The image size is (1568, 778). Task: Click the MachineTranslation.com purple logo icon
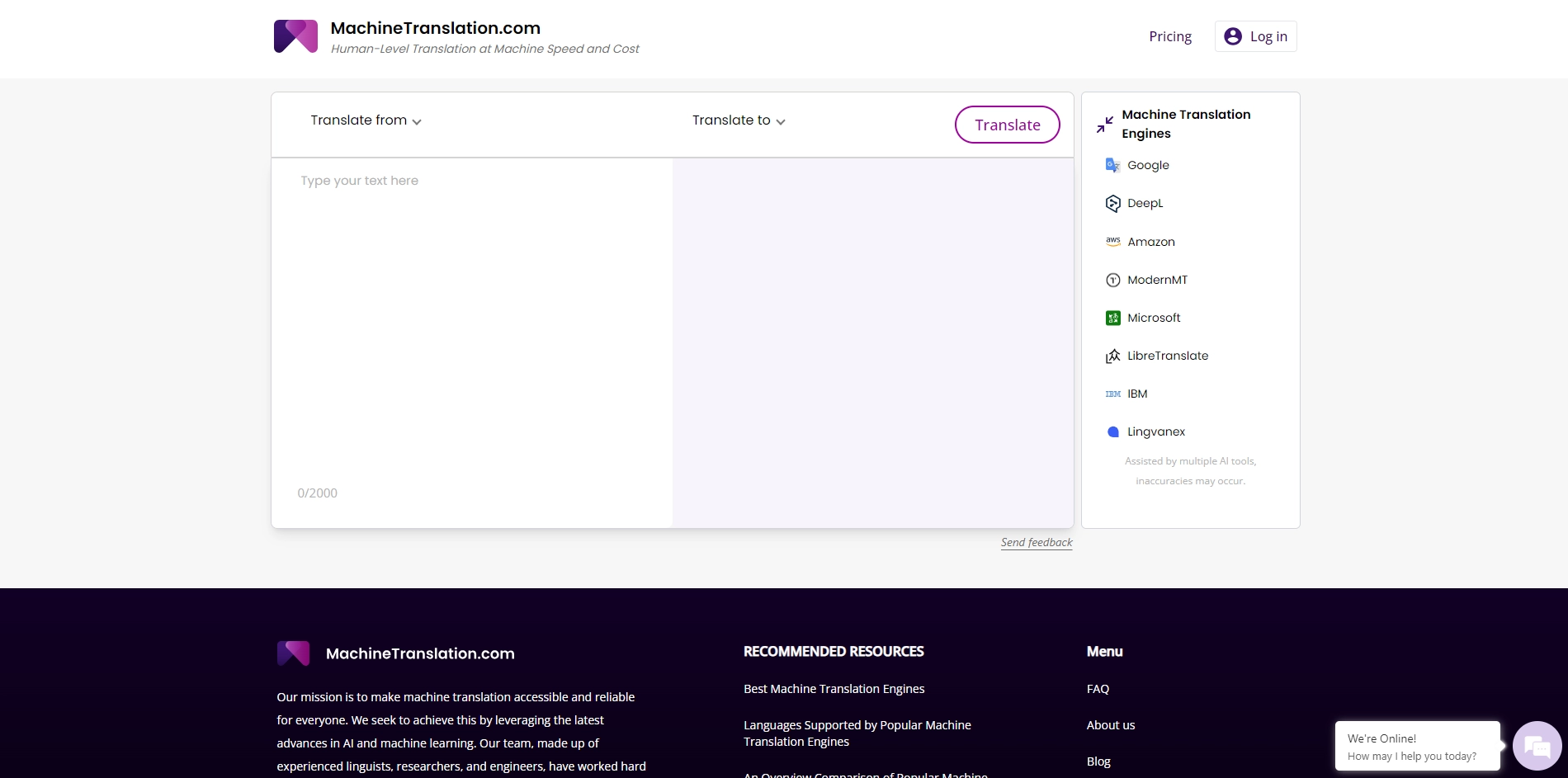pos(295,36)
